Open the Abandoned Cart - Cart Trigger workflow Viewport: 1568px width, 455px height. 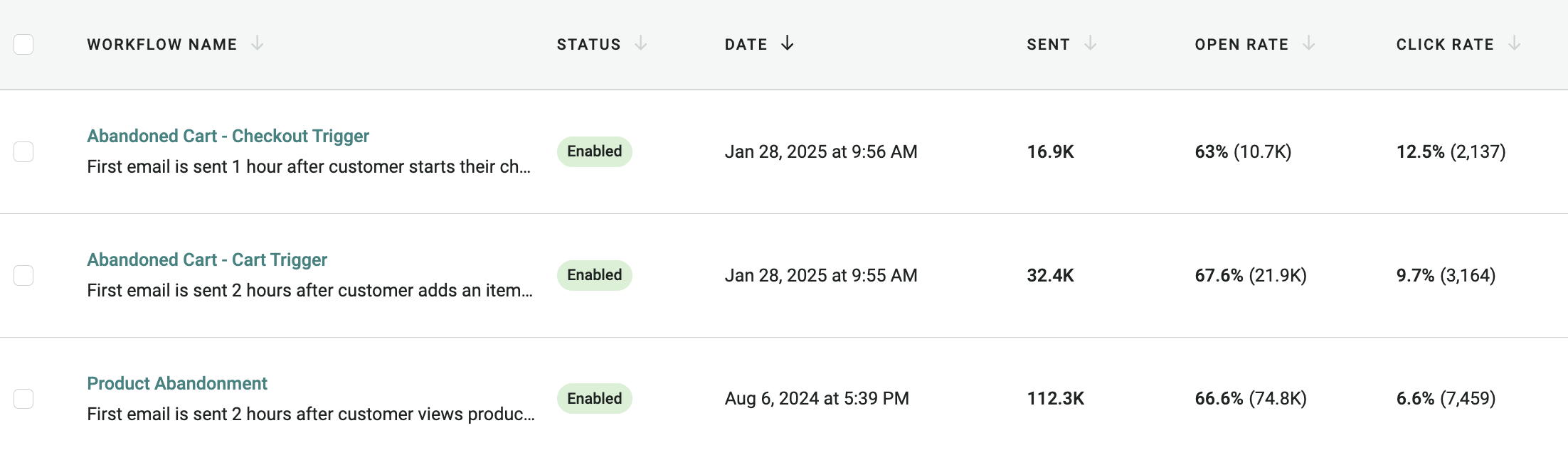coord(207,259)
